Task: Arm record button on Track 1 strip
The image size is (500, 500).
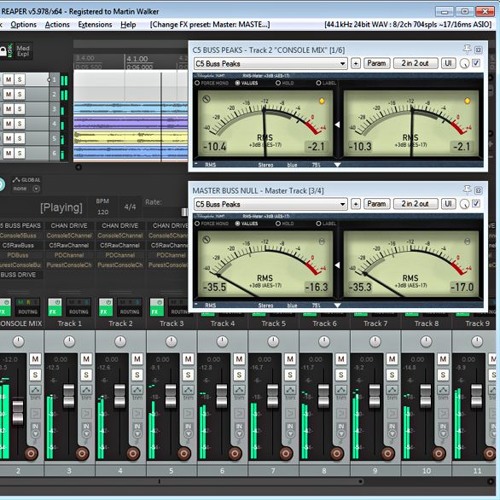Action: point(82,453)
